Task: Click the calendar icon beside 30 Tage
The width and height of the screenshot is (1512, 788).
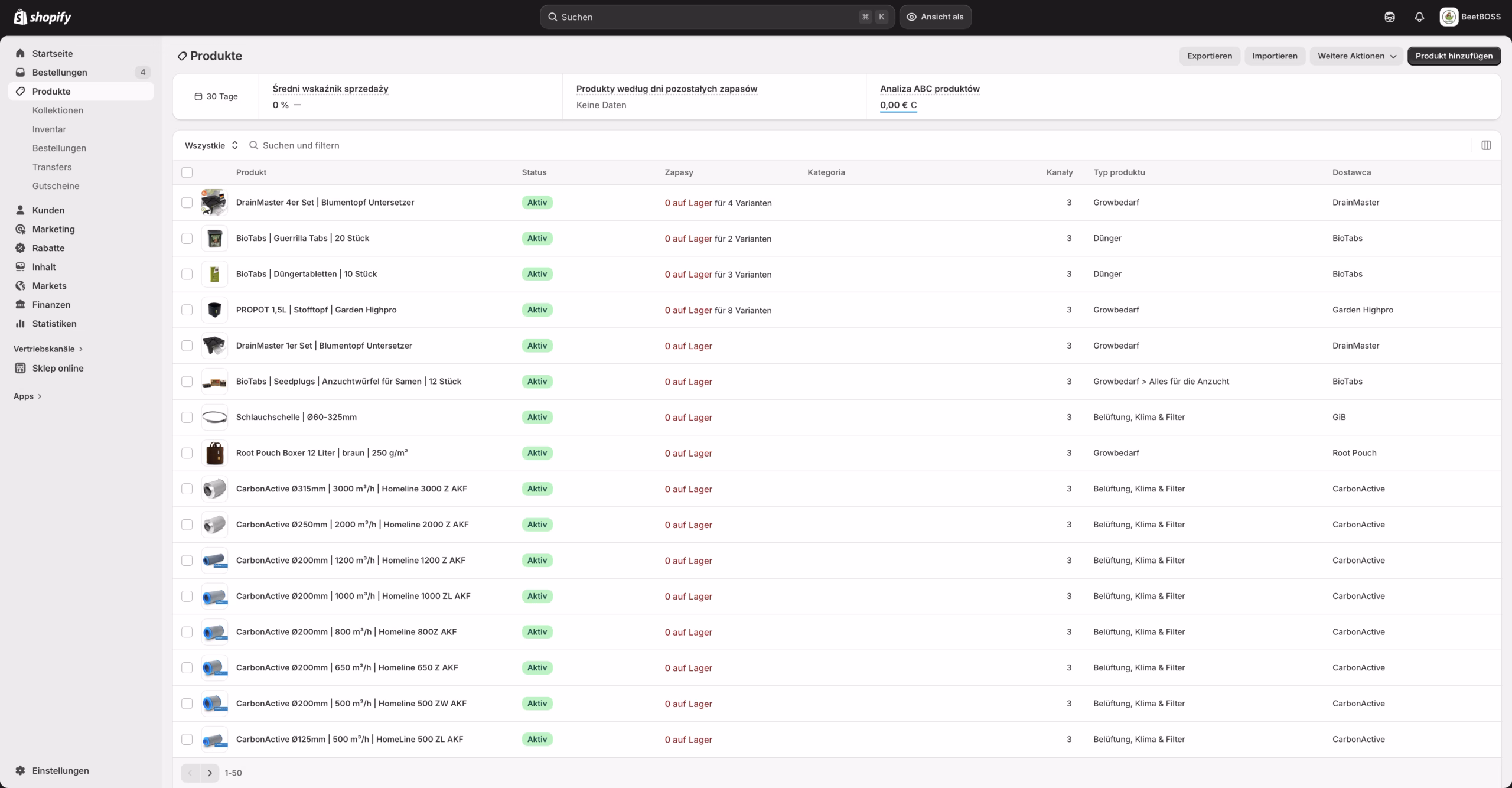Action: tap(198, 96)
